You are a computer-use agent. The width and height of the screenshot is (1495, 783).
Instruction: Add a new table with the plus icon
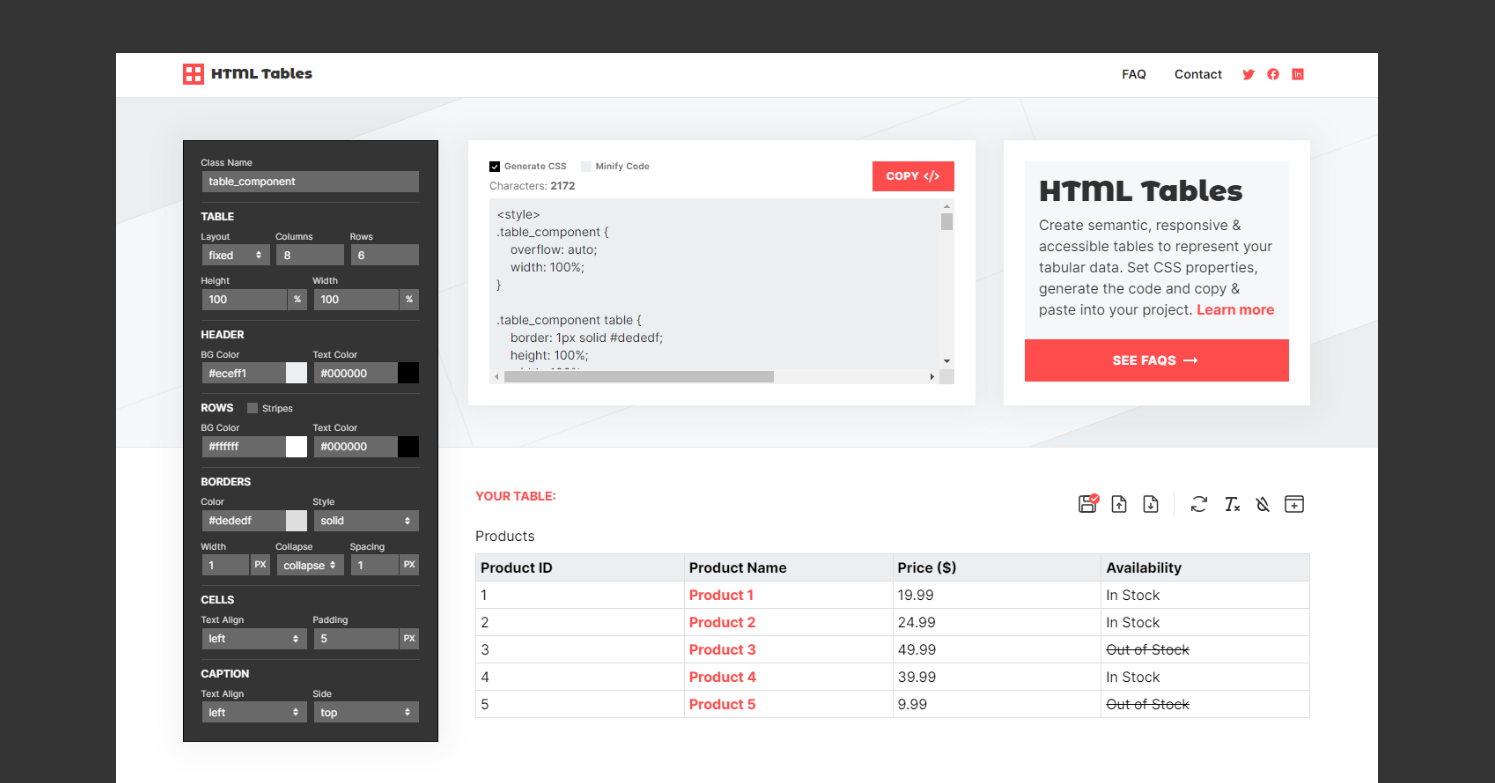(1294, 504)
